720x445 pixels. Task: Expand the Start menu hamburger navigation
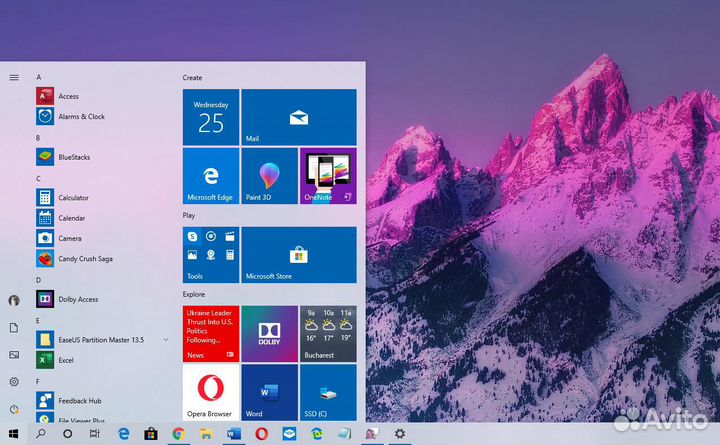click(14, 77)
